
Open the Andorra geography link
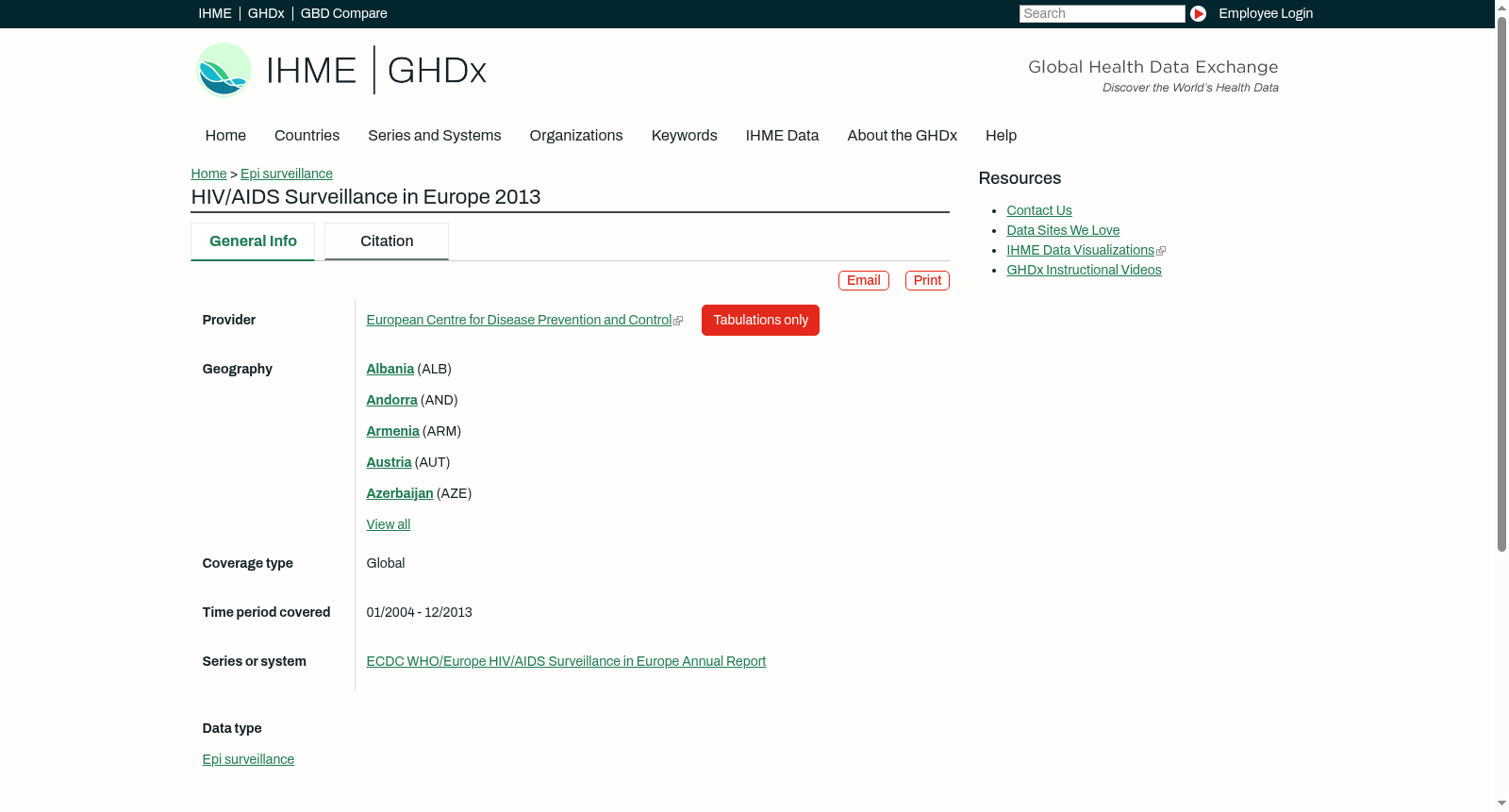pyautogui.click(x=392, y=400)
